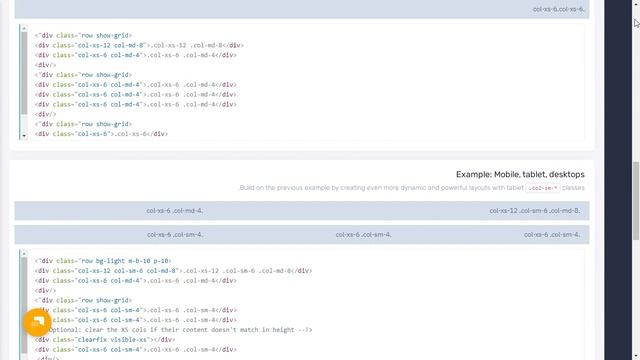Click code line with class 'col-xs-6' only

pyautogui.click(x=101, y=134)
